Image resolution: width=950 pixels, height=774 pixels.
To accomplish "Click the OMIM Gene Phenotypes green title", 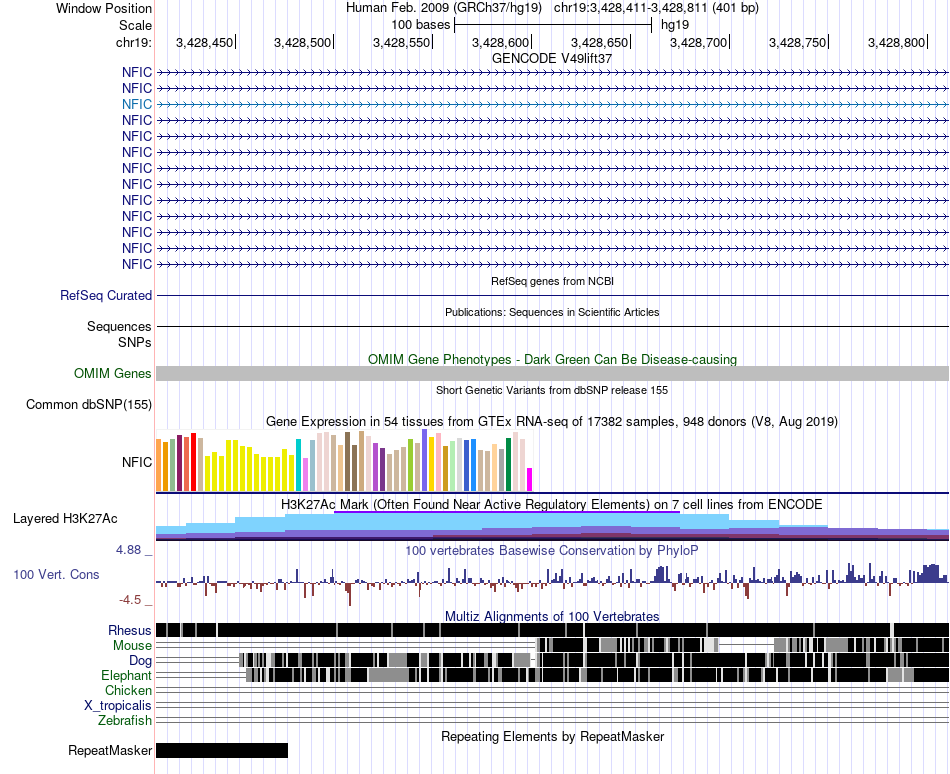I will [x=552, y=359].
